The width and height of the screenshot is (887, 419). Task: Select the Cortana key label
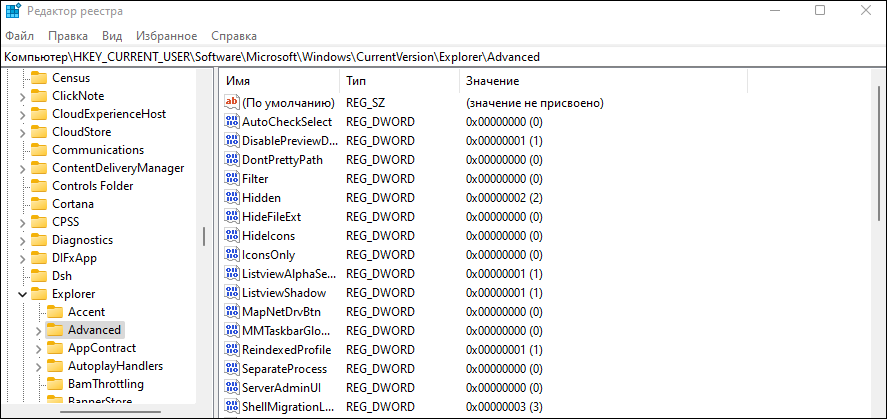tap(73, 204)
